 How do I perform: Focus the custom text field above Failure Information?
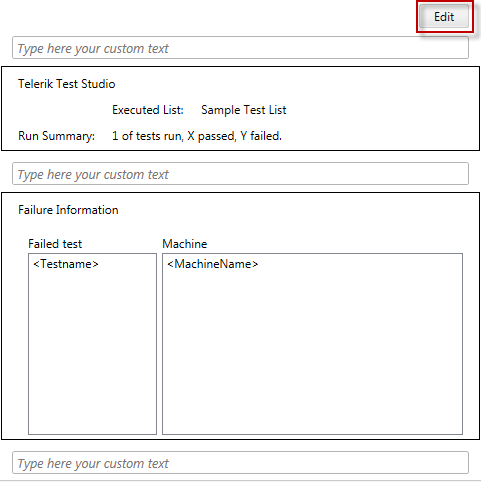pos(240,174)
